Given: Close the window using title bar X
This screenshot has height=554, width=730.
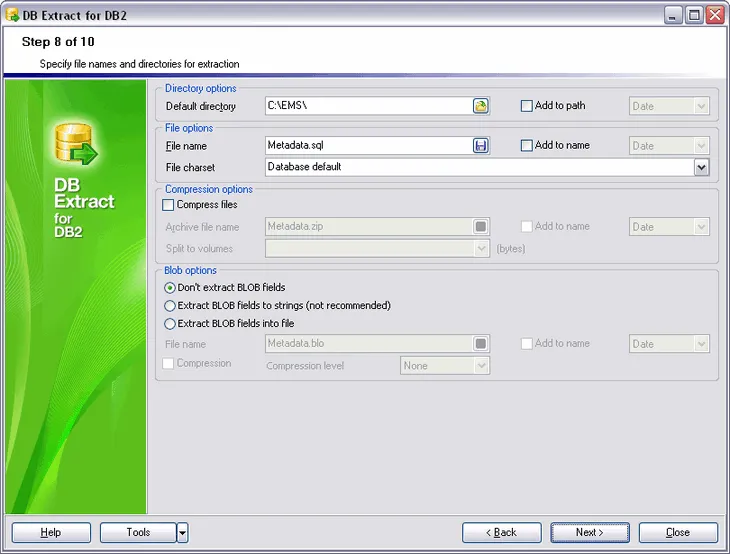Looking at the screenshot, I should coord(715,15).
